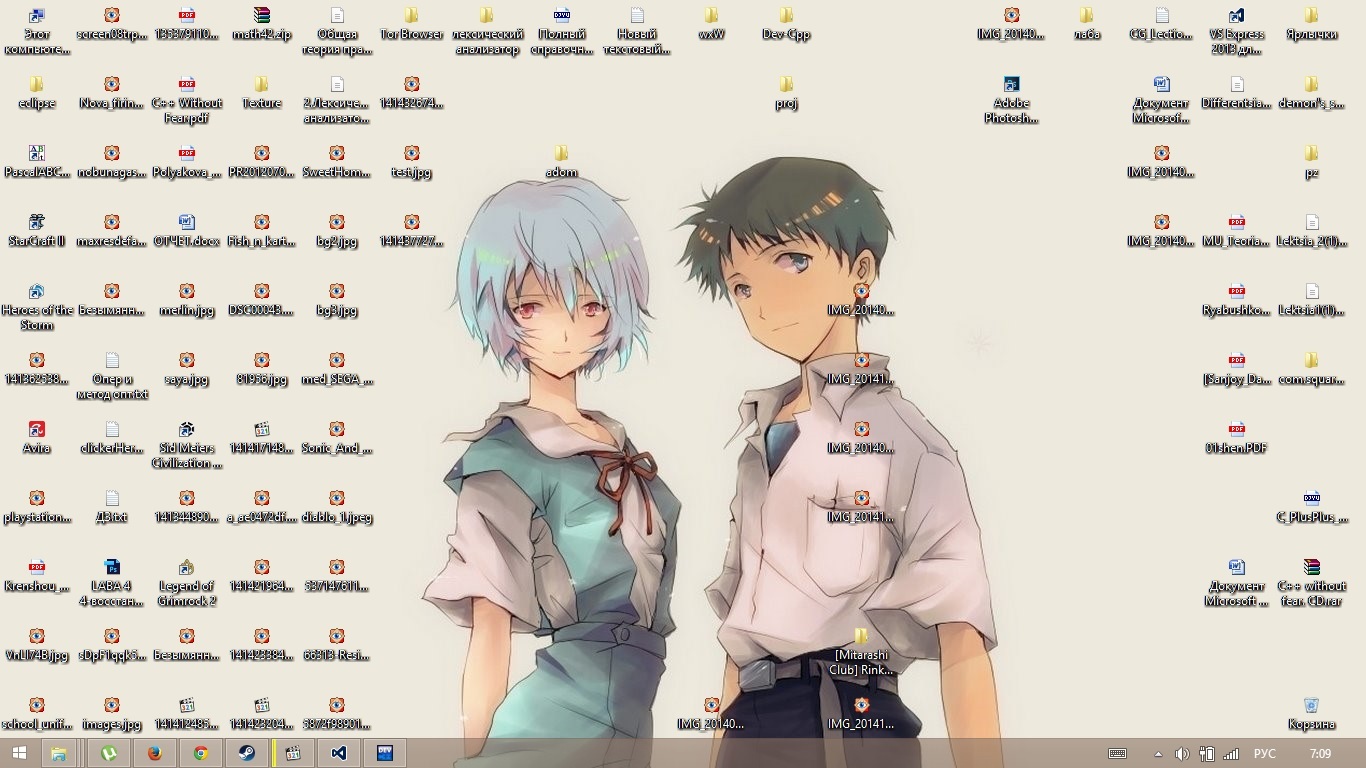Open the eclipse folder icon

(x=37, y=93)
